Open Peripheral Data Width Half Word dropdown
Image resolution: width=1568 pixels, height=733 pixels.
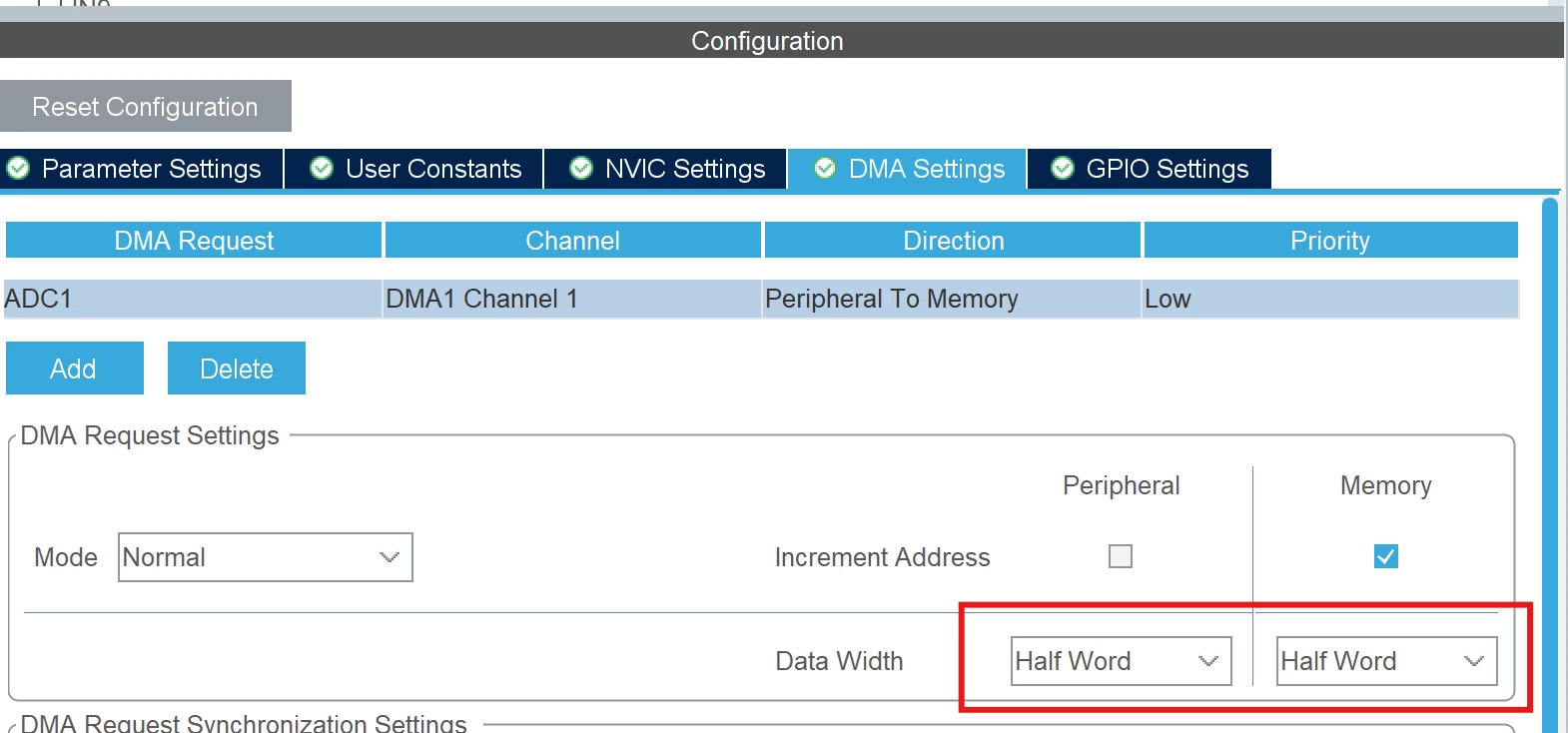tap(1122, 661)
